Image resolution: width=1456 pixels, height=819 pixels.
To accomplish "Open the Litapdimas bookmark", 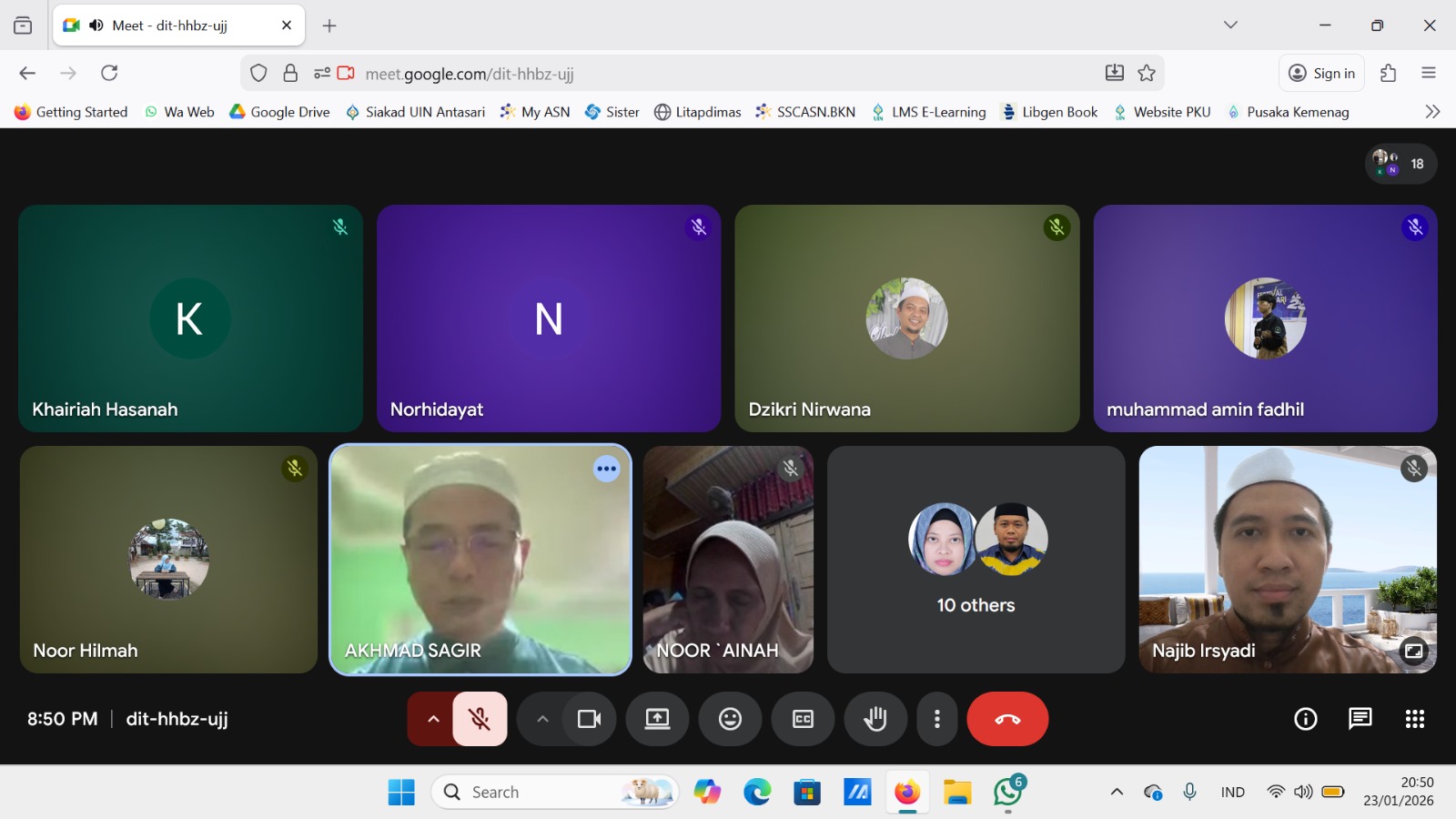I will tap(698, 112).
